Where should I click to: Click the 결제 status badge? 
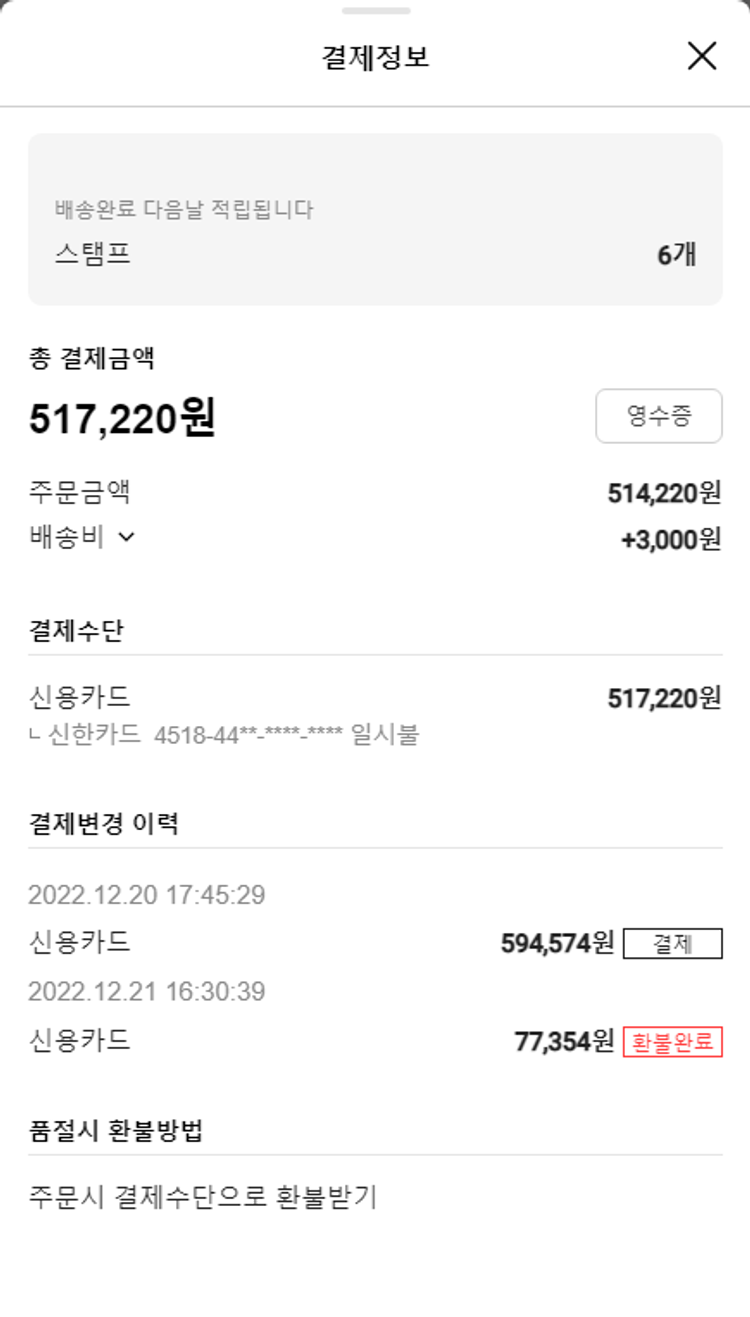672,943
